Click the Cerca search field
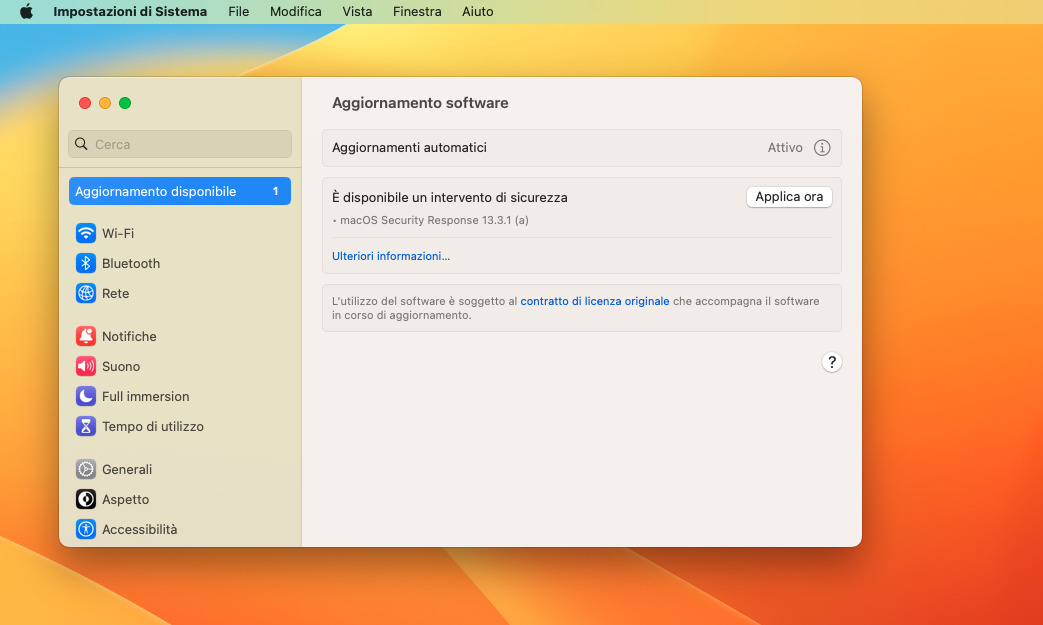1043x625 pixels. click(180, 144)
